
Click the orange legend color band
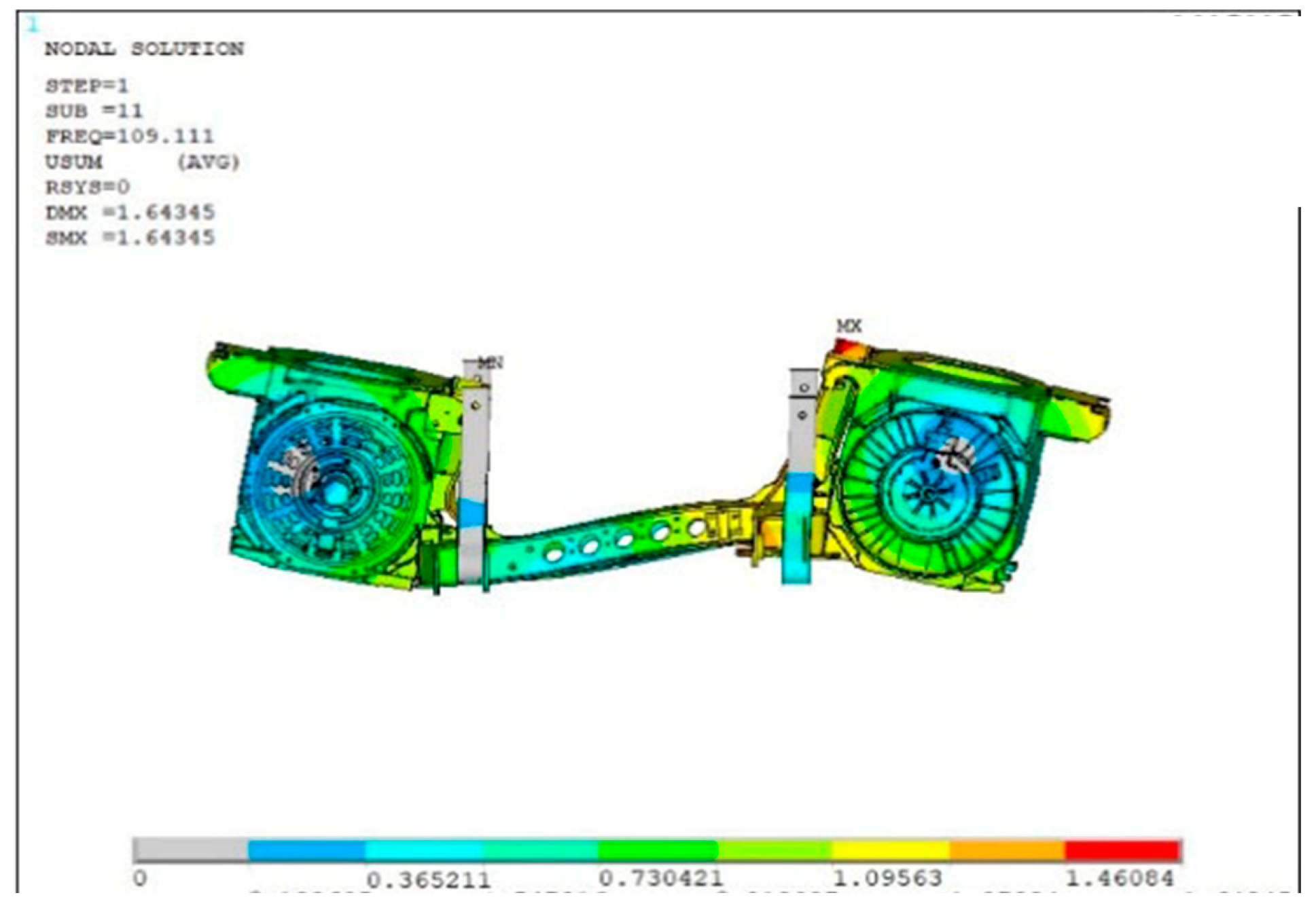1006,850
